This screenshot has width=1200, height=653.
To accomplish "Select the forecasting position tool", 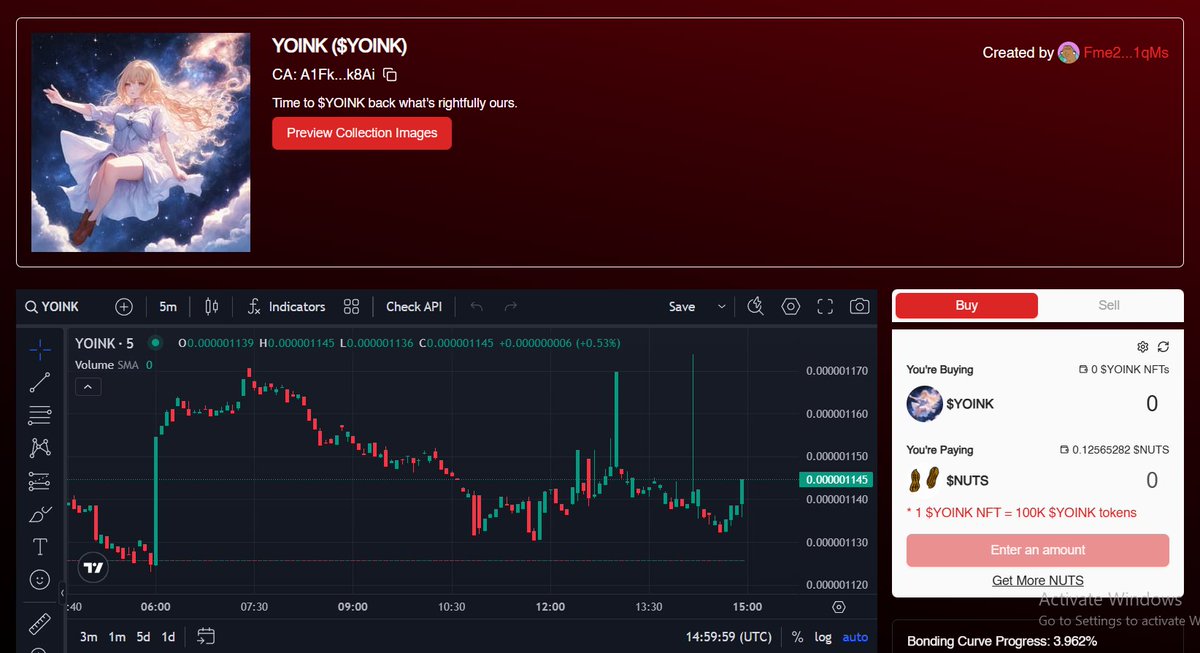I will [x=40, y=481].
